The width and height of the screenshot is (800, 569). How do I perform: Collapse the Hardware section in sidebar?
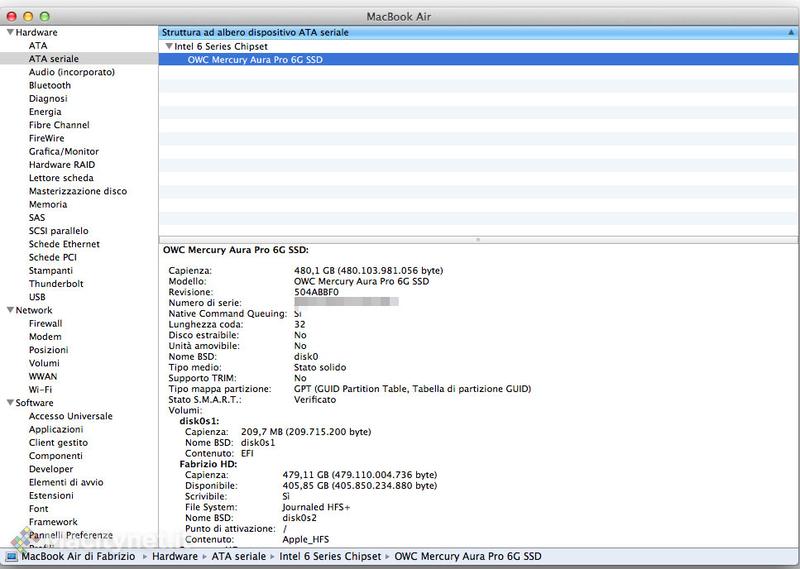[9, 33]
